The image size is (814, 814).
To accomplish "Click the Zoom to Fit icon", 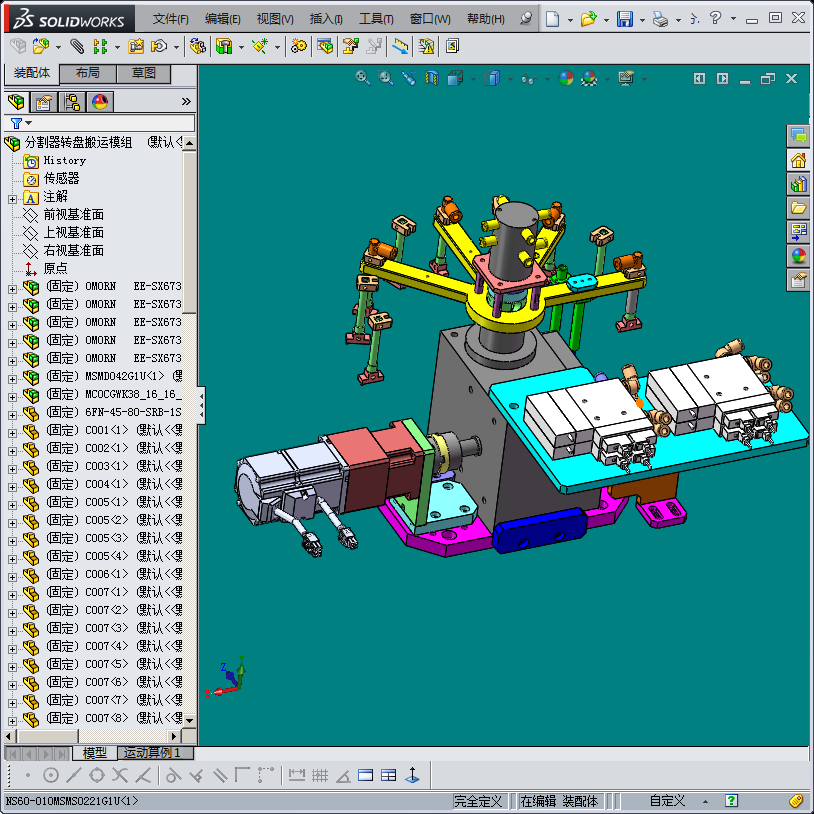I will coord(362,78).
